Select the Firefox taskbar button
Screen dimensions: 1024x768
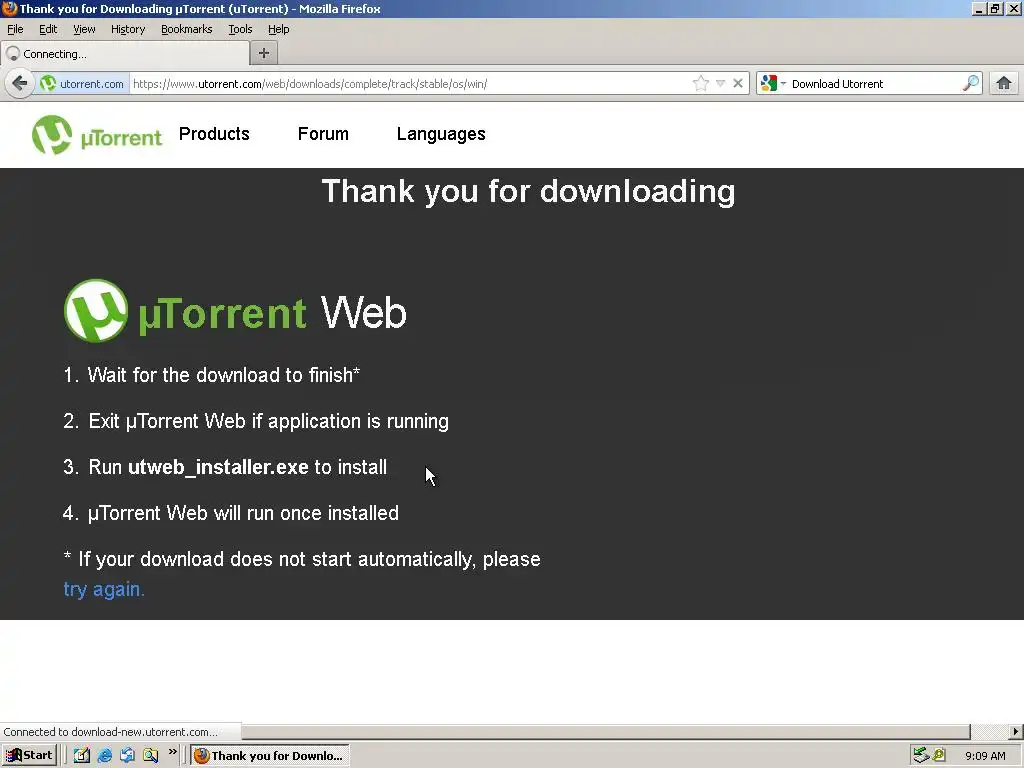[x=270, y=756]
